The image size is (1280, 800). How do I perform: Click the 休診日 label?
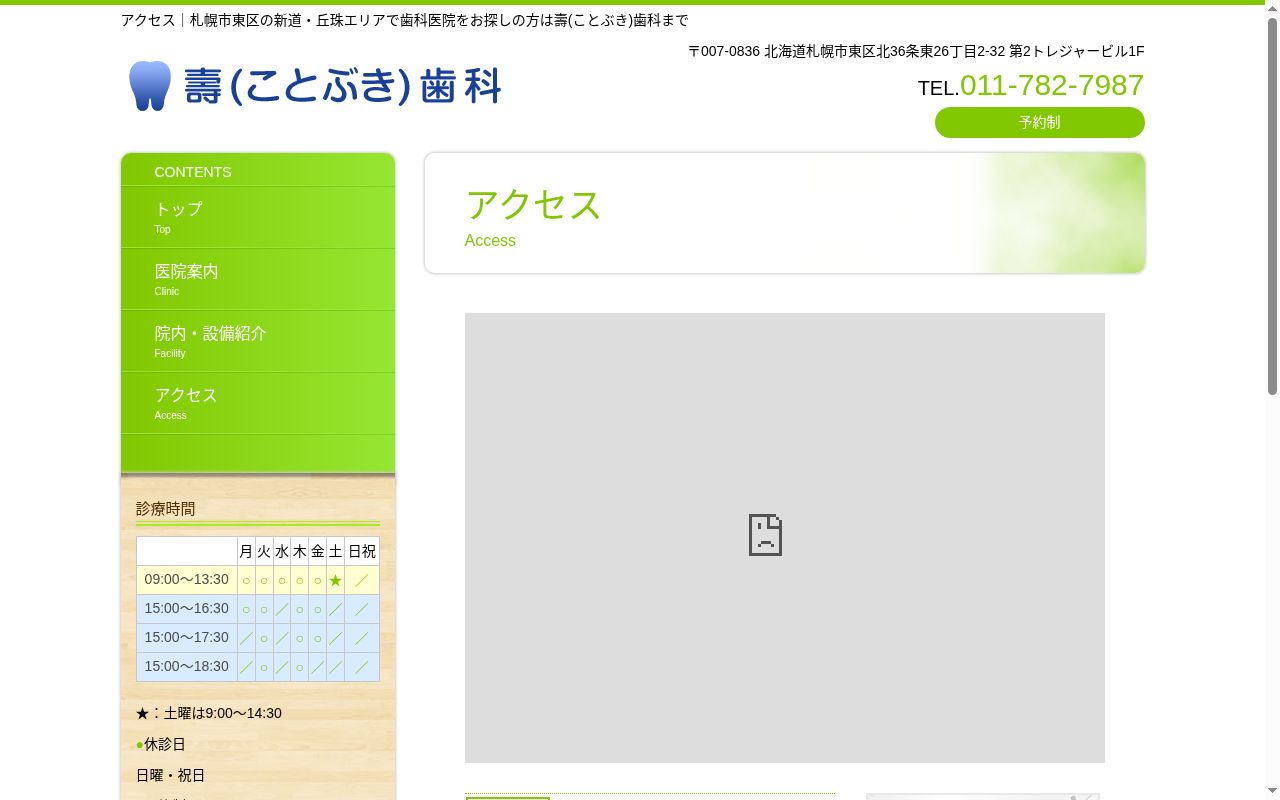click(165, 744)
